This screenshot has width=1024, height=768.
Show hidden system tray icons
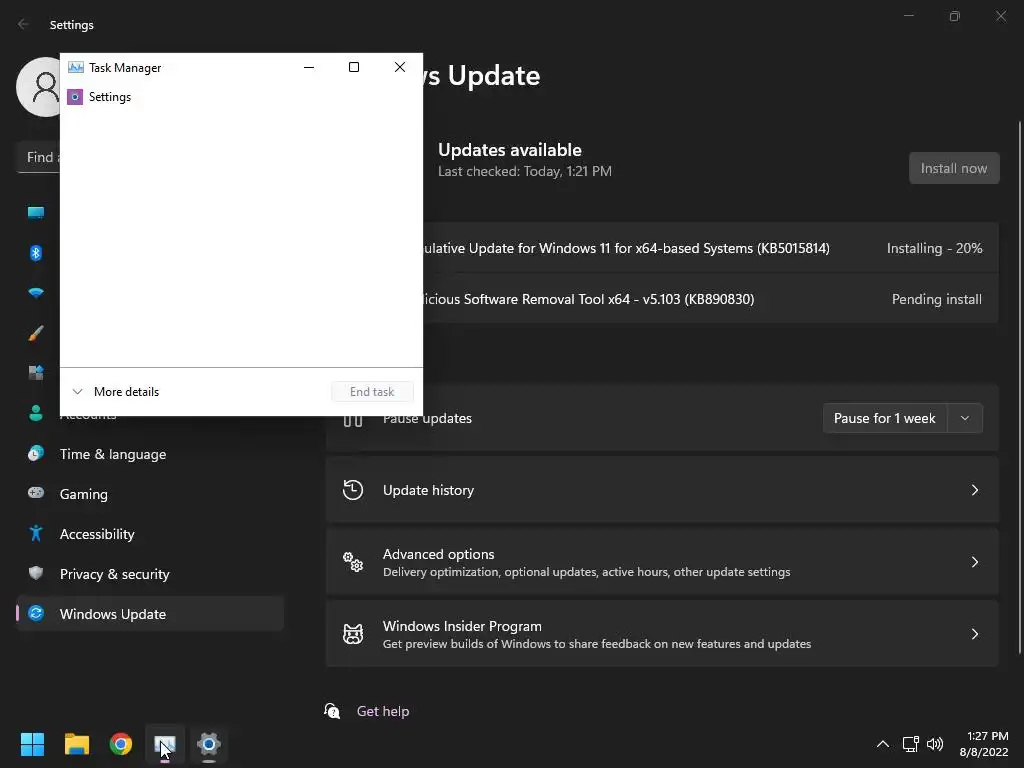[x=882, y=744]
